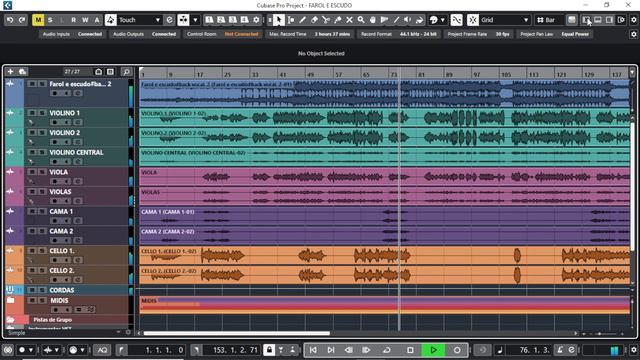Select the Split scissors tool
The height and width of the screenshot is (360, 640).
[326, 20]
